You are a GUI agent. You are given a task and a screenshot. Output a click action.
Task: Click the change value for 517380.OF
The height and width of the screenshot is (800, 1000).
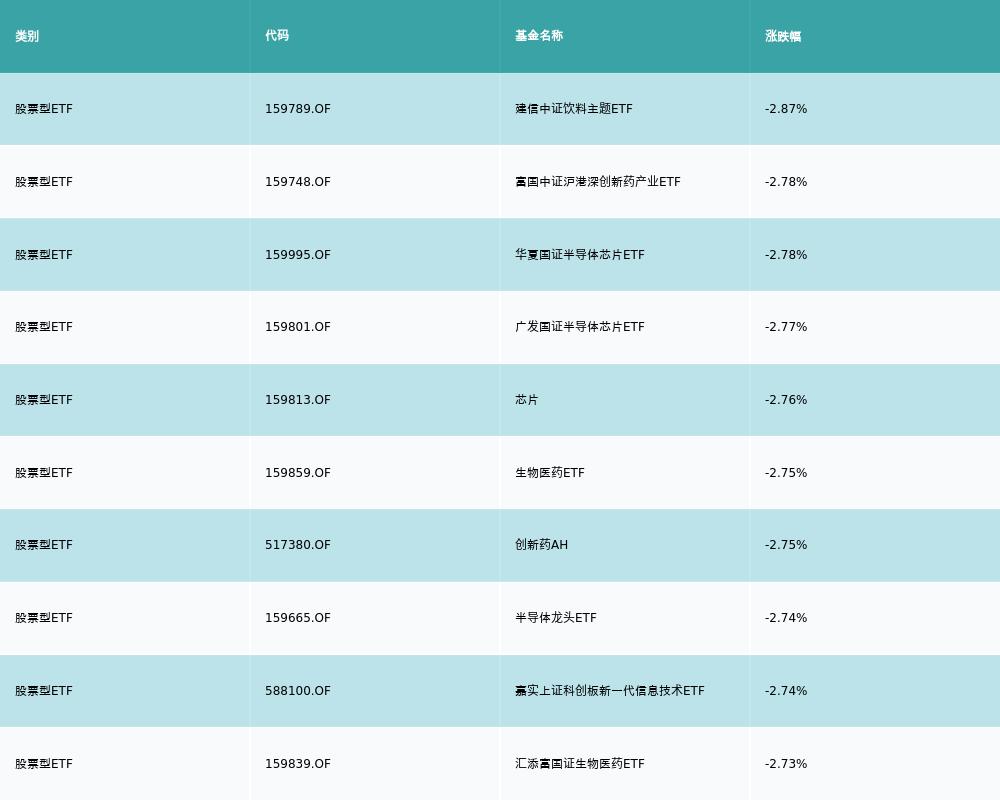[786, 545]
